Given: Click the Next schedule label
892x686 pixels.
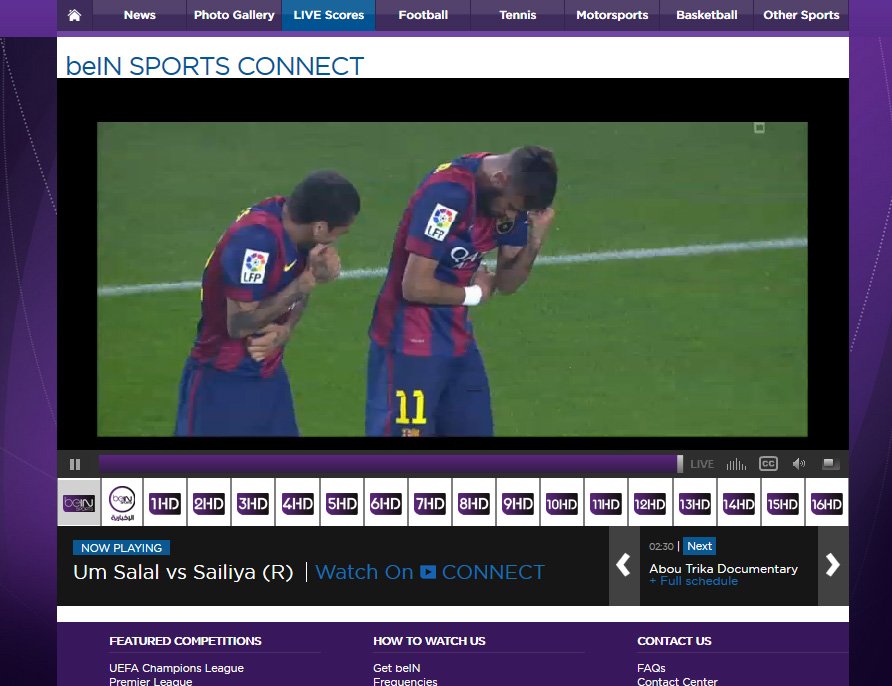Looking at the screenshot, I should click(x=699, y=546).
